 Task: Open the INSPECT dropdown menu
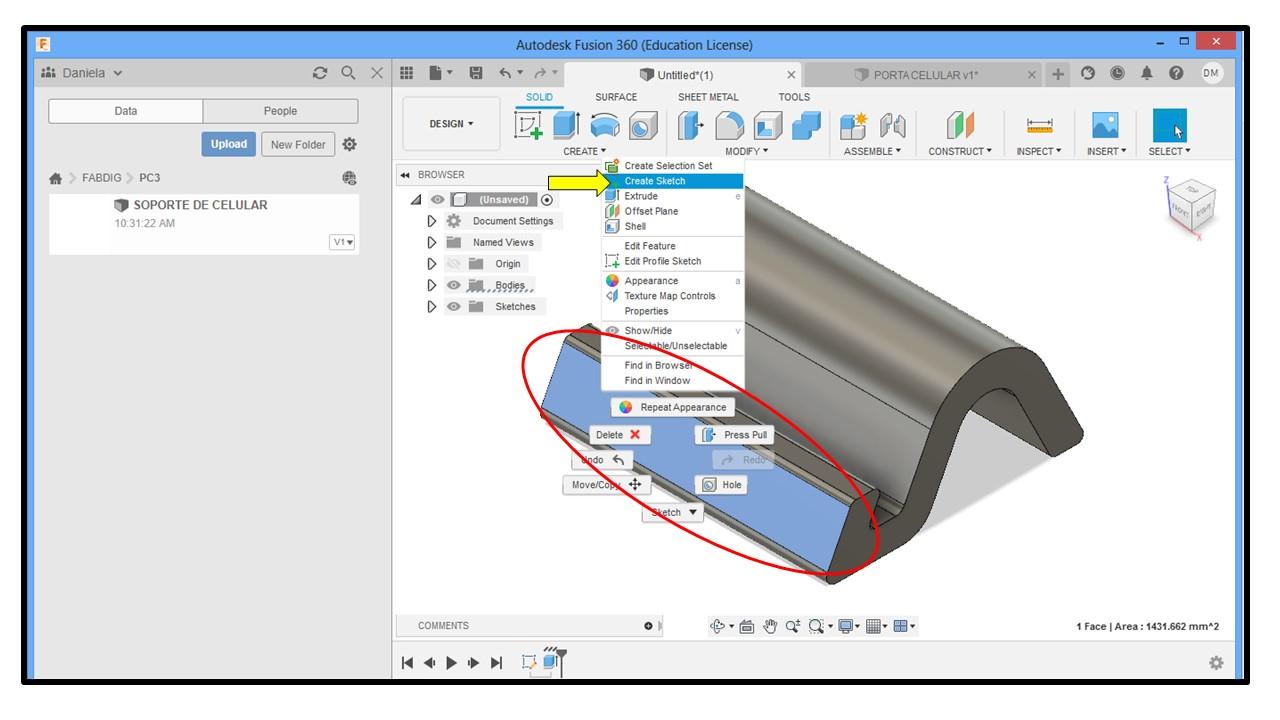coord(1040,152)
